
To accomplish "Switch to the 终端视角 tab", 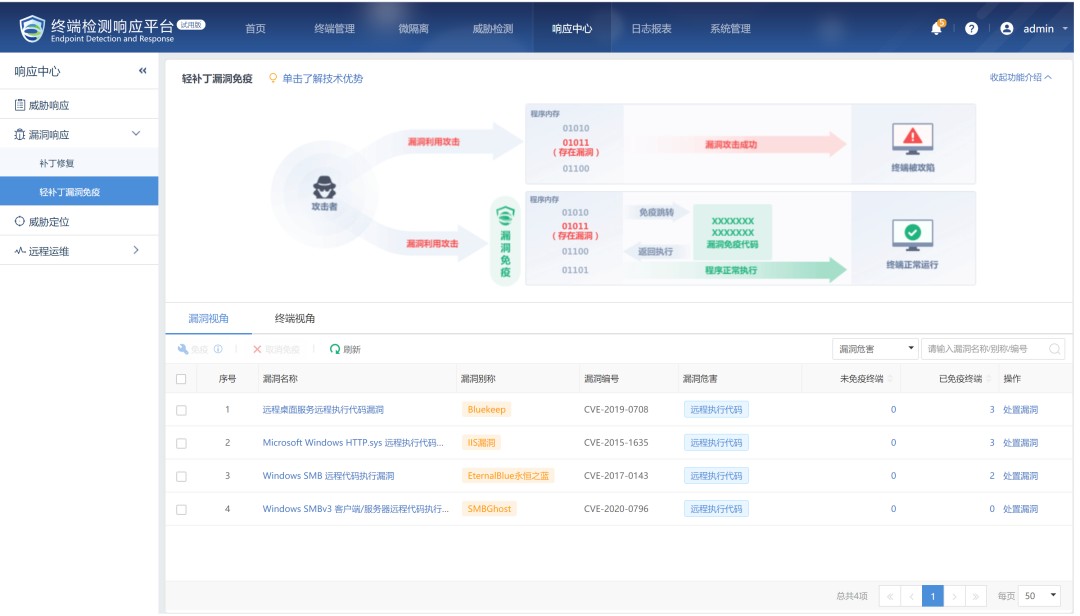I will pyautogui.click(x=295, y=318).
